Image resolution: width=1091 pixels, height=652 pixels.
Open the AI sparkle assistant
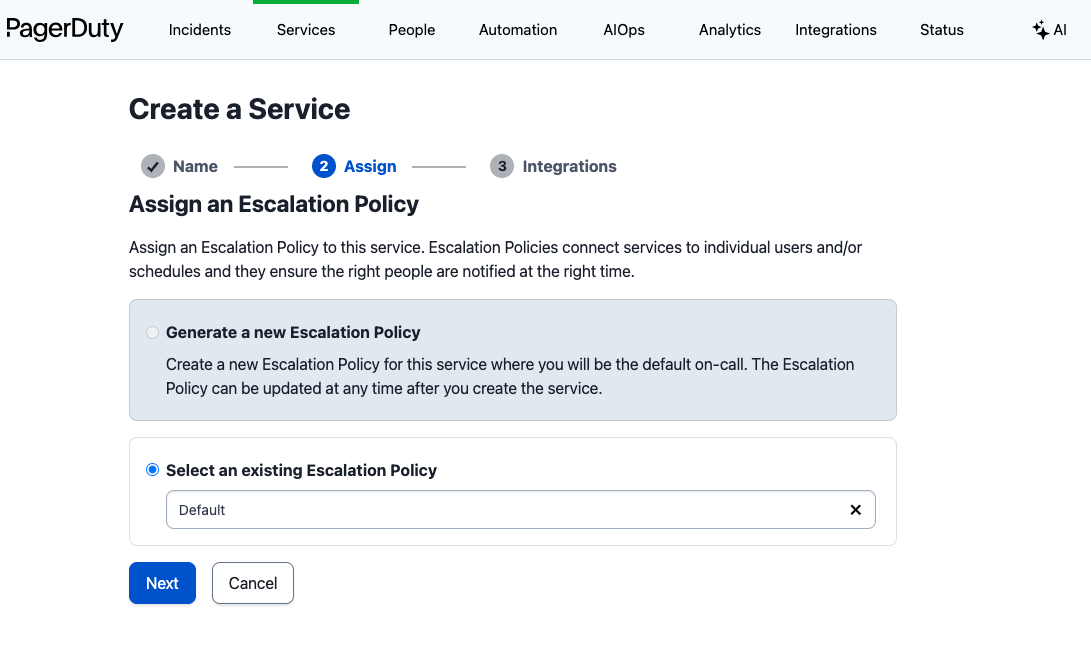point(1049,30)
